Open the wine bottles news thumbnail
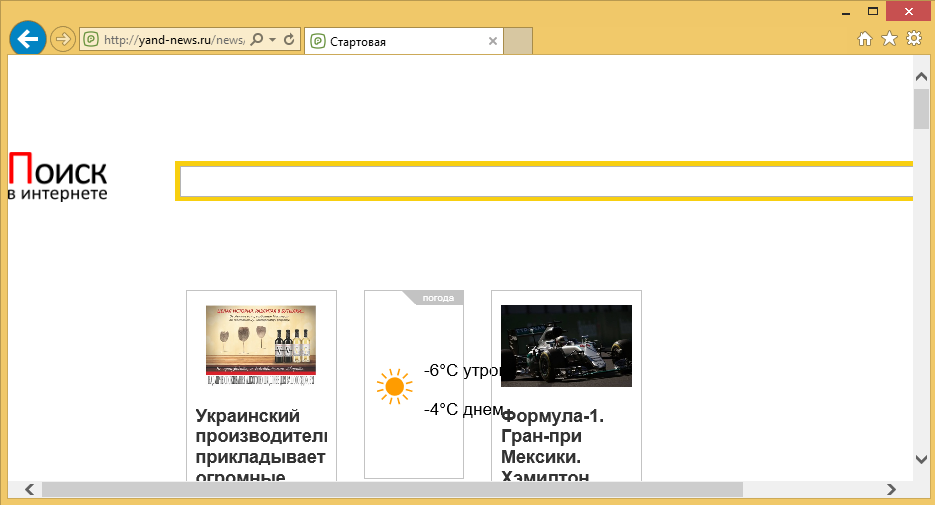Screen dimensions: 935x505 [261, 345]
